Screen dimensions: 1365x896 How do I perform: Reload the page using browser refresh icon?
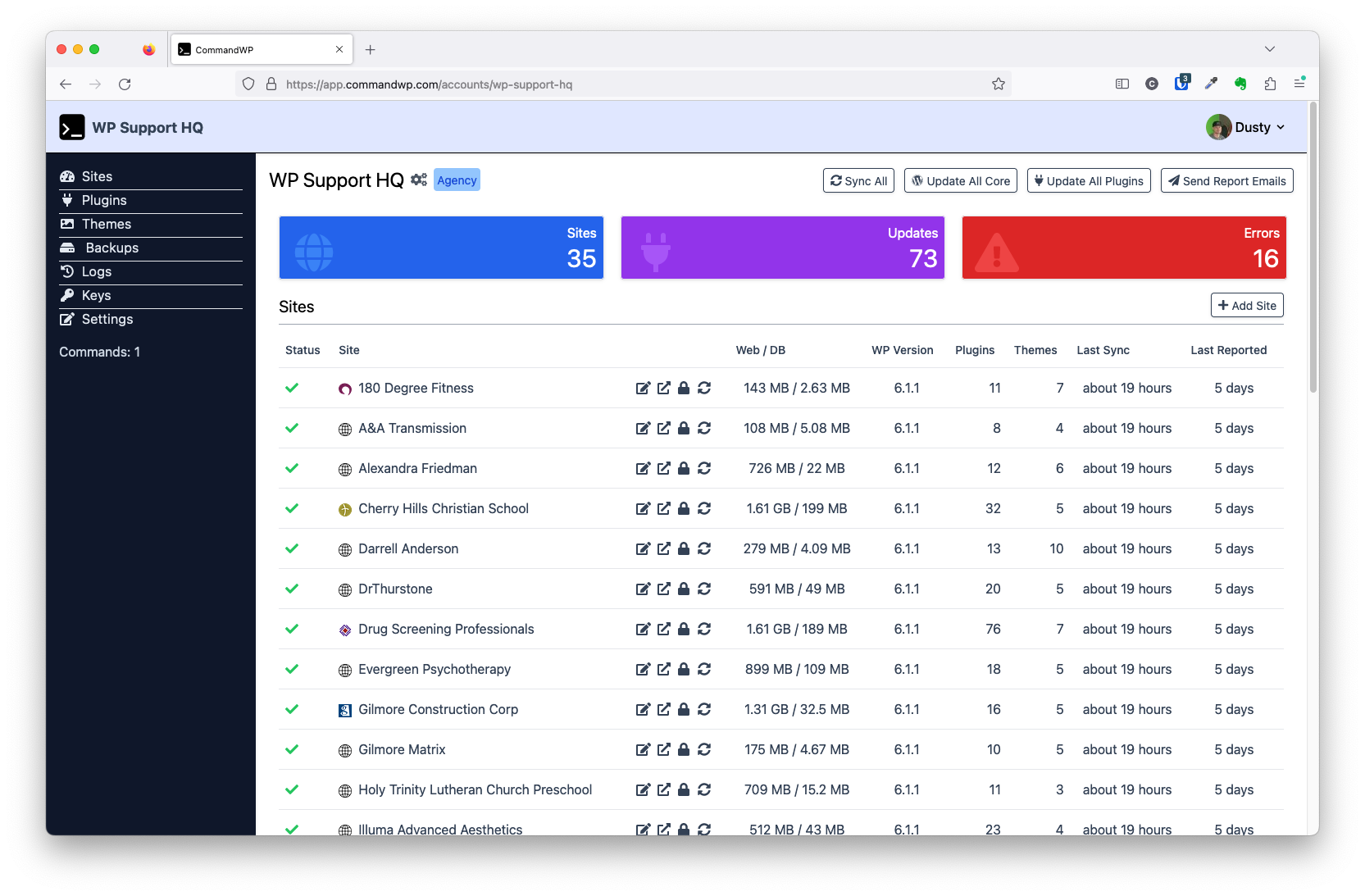125,84
